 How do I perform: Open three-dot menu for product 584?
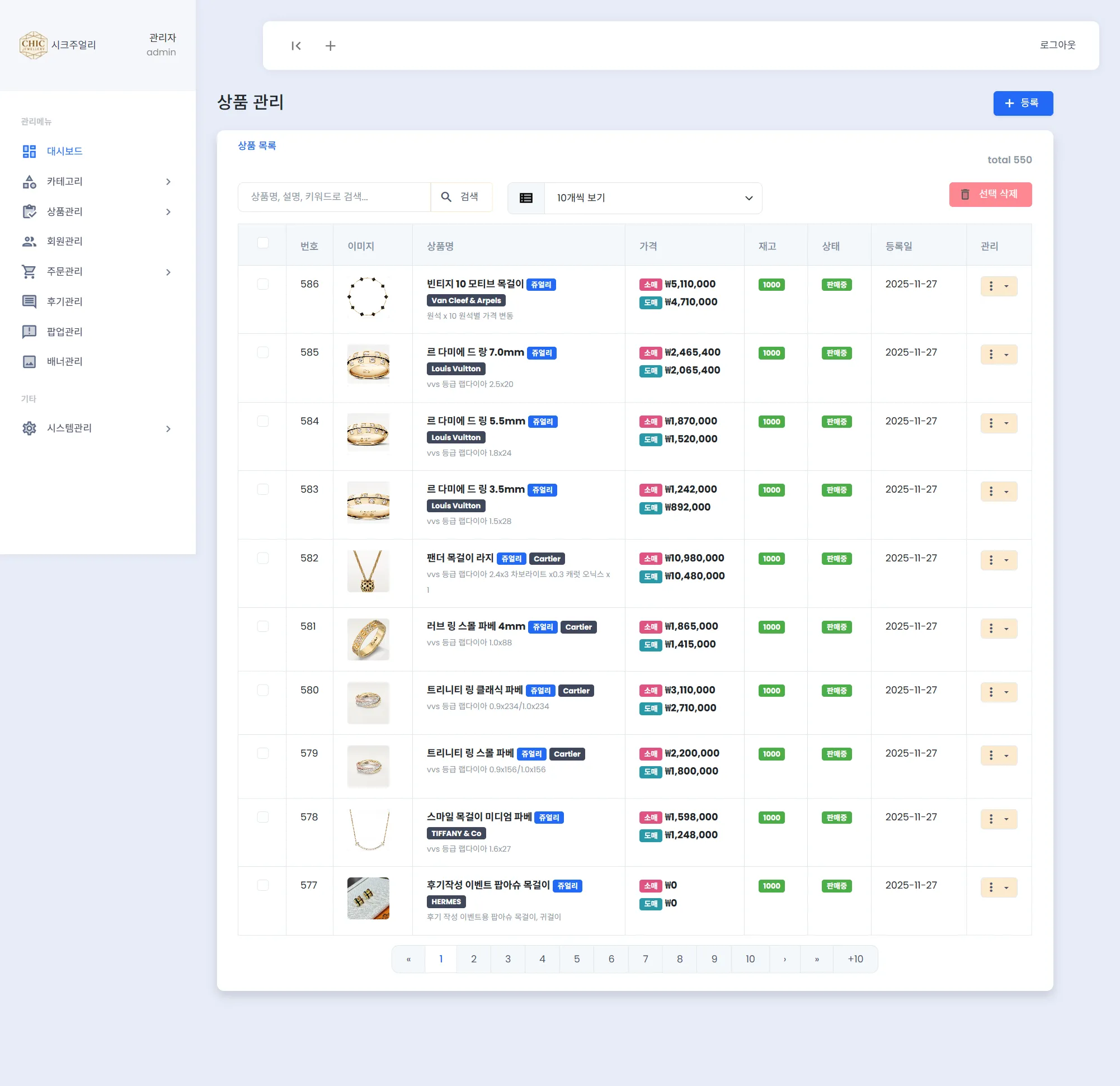point(999,423)
